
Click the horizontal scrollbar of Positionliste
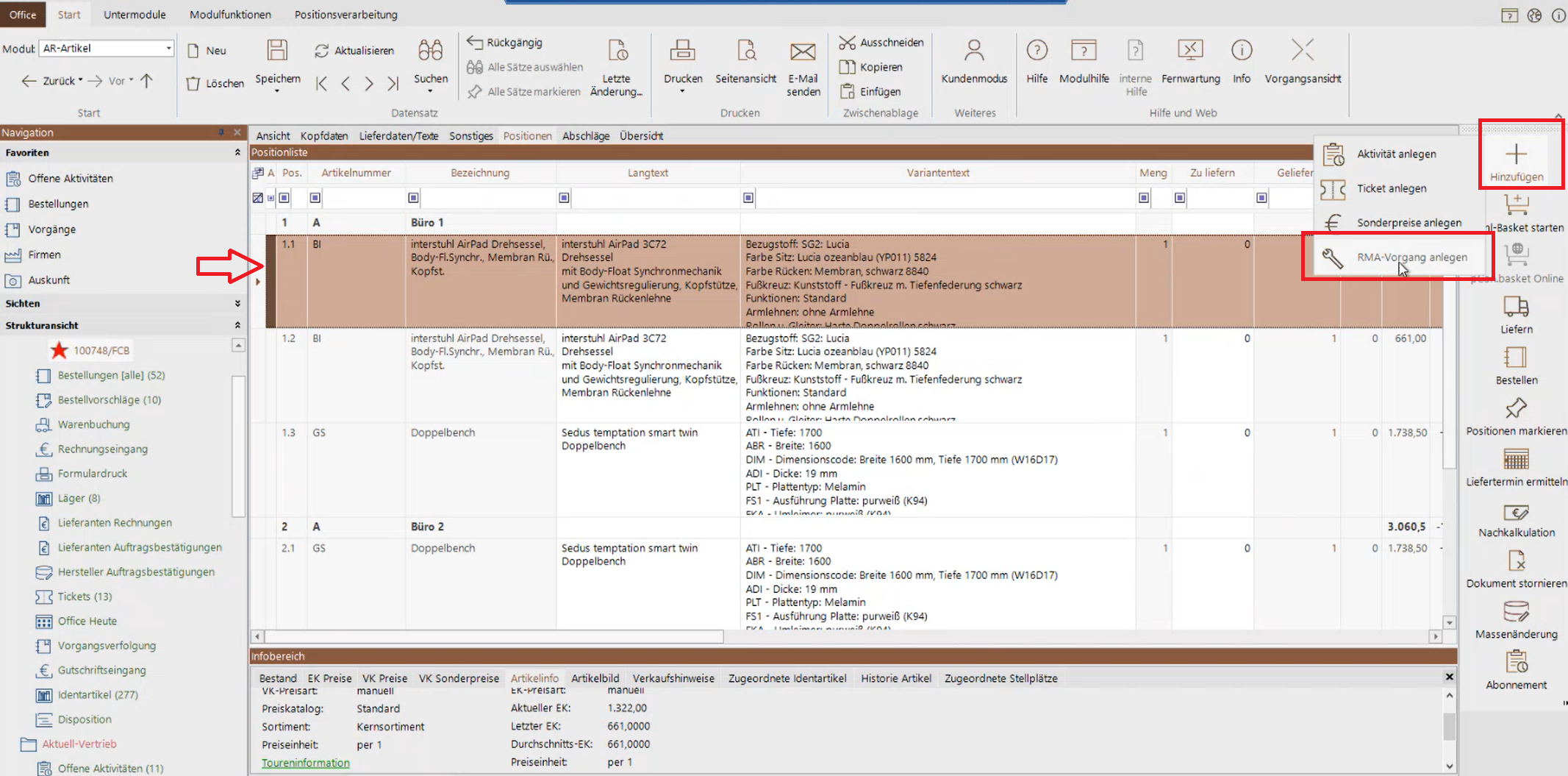494,636
